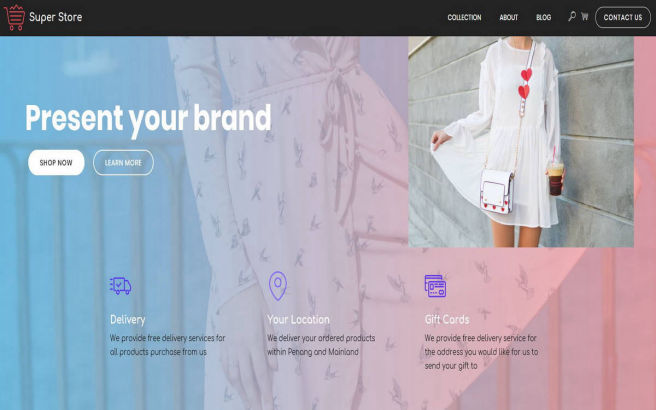Click the location pin icon
The width and height of the screenshot is (656, 410).
tap(278, 286)
